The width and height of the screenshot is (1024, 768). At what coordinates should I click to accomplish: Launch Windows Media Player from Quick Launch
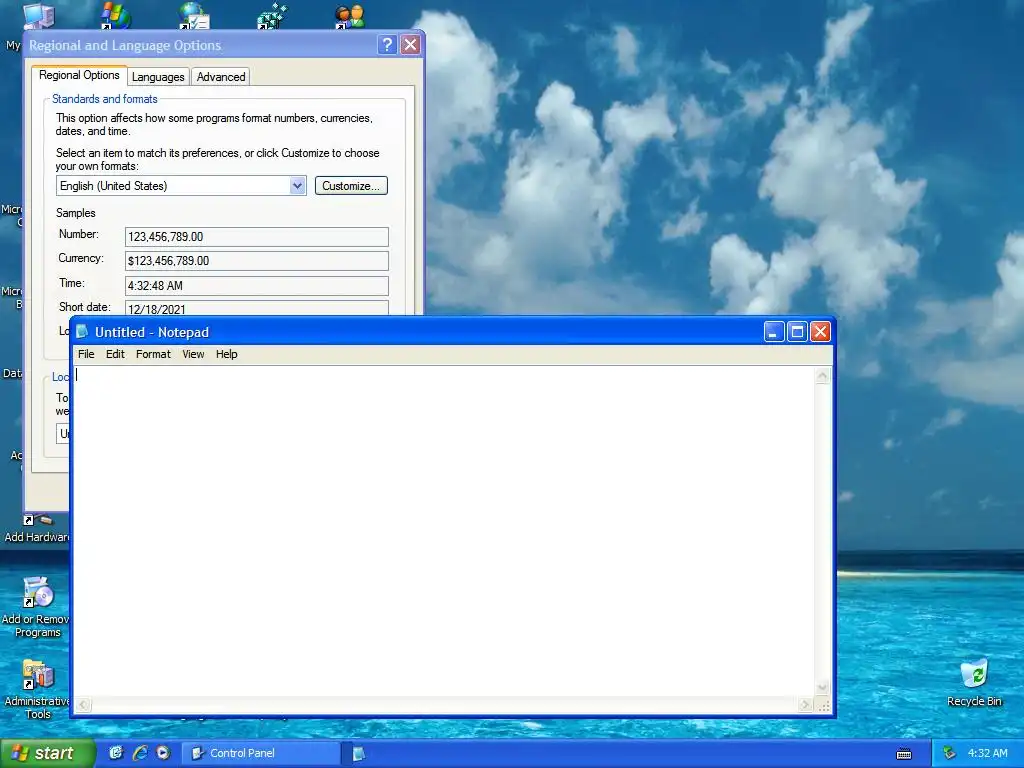tap(163, 753)
